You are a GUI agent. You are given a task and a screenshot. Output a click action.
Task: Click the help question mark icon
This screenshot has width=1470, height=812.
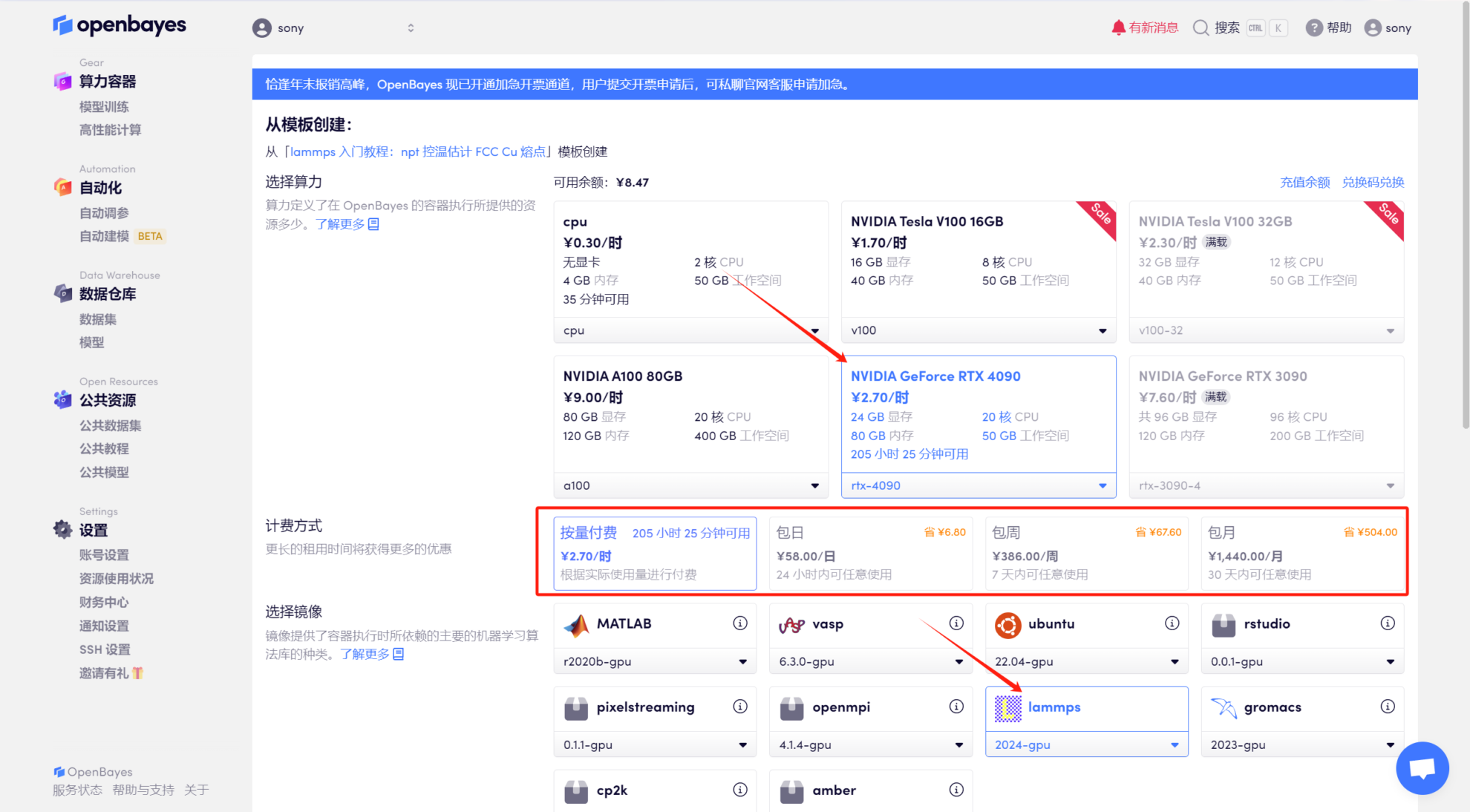[1314, 27]
